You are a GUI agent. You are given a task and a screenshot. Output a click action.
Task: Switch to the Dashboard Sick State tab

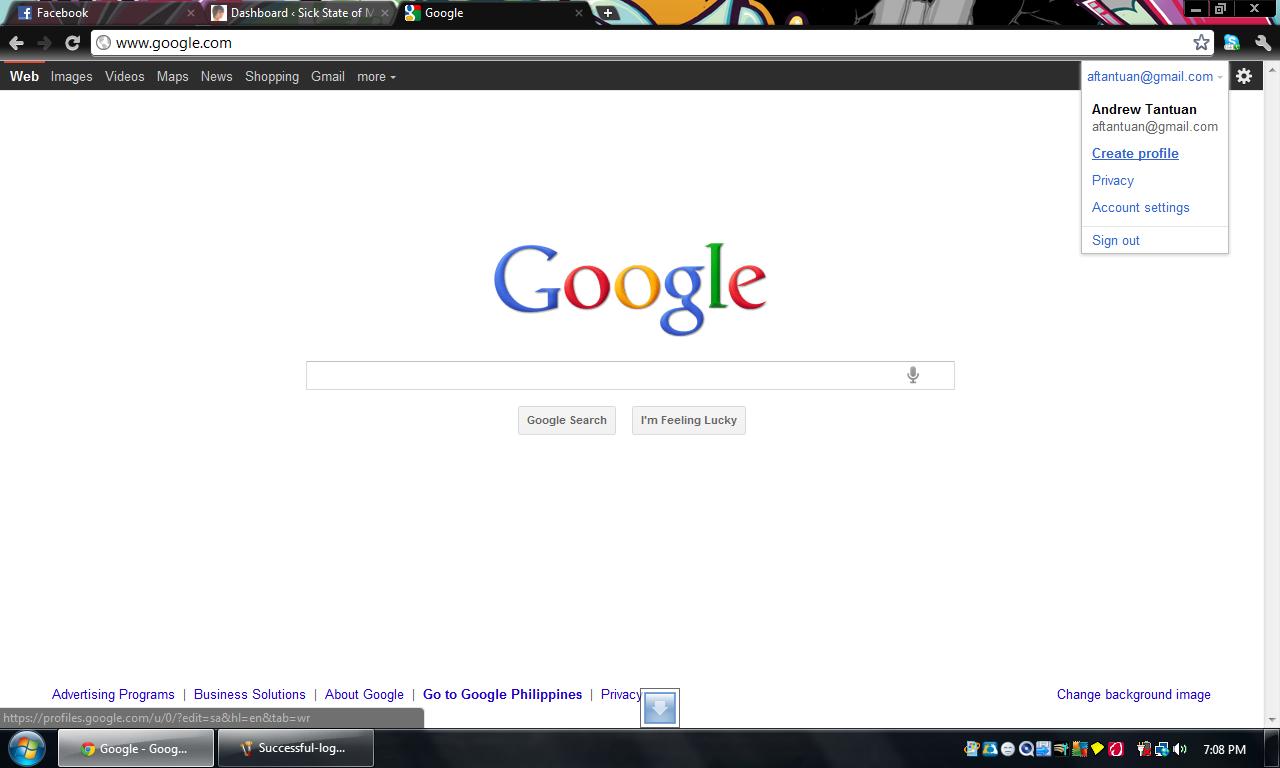[x=300, y=13]
